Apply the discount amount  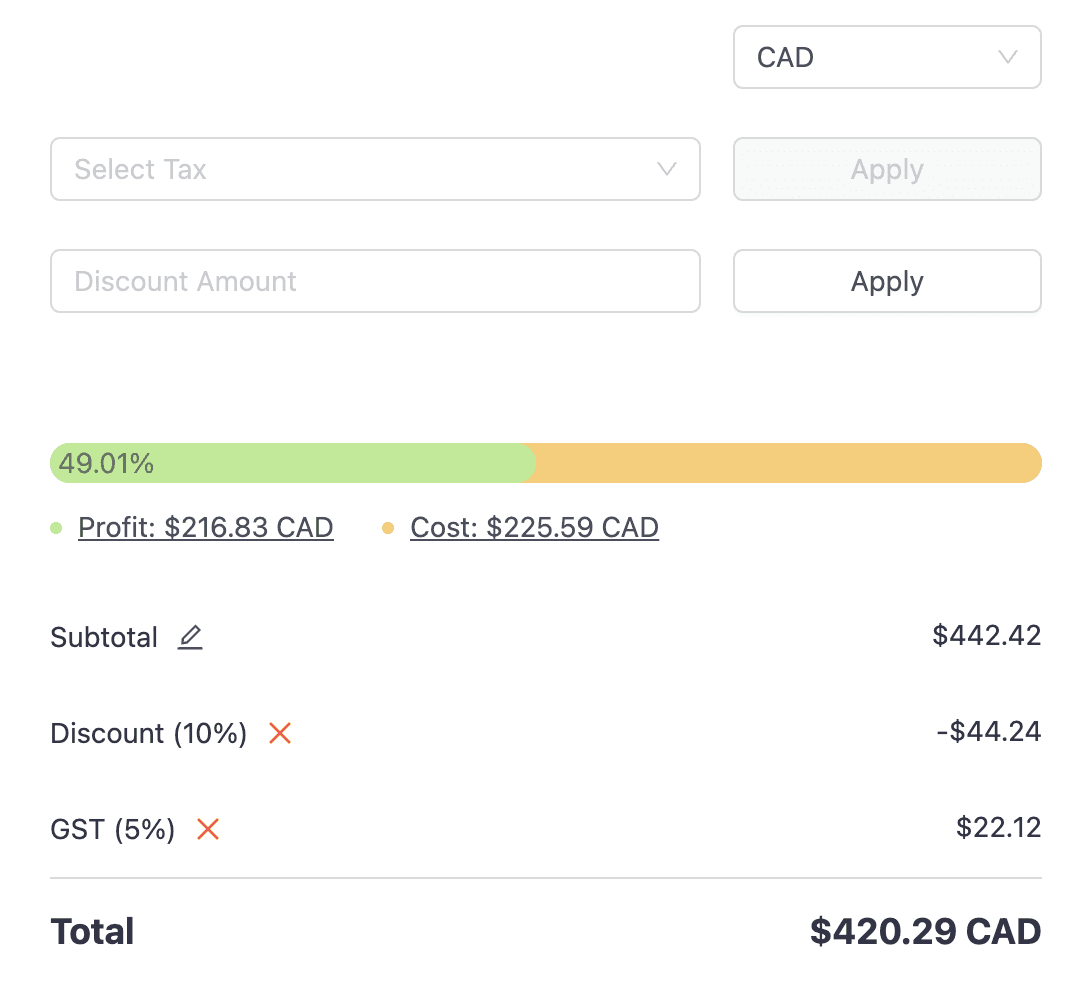[887, 281]
